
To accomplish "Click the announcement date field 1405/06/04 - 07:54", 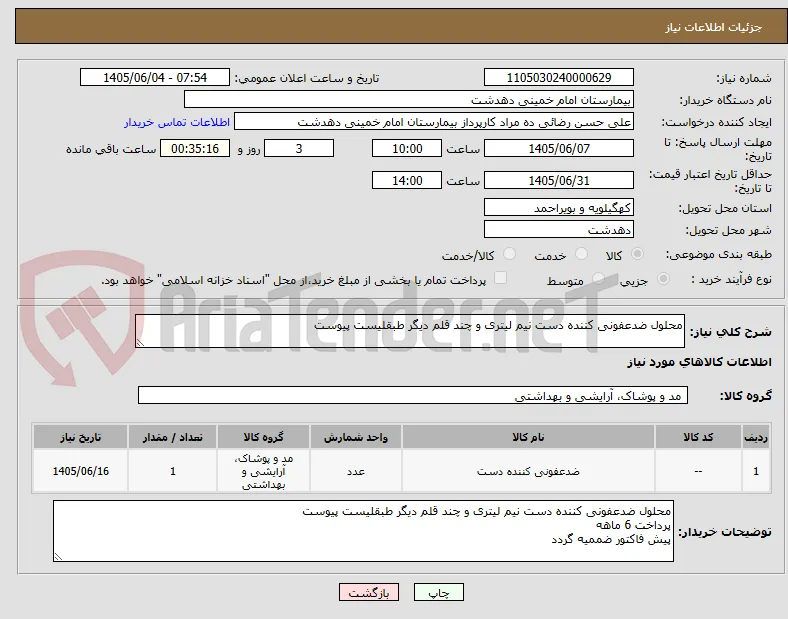I will (155, 77).
